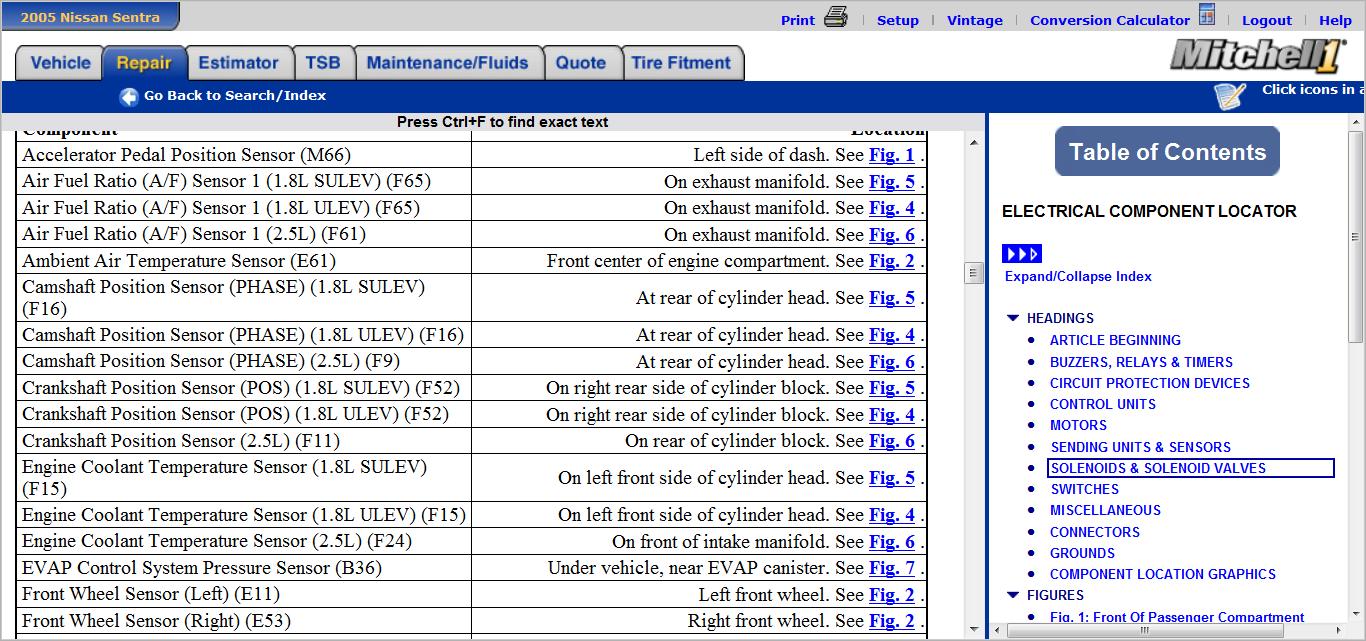The height and width of the screenshot is (641, 1366).
Task: Click Ambient Air Temperature Sensor (E61) cell
Action: 244,261
